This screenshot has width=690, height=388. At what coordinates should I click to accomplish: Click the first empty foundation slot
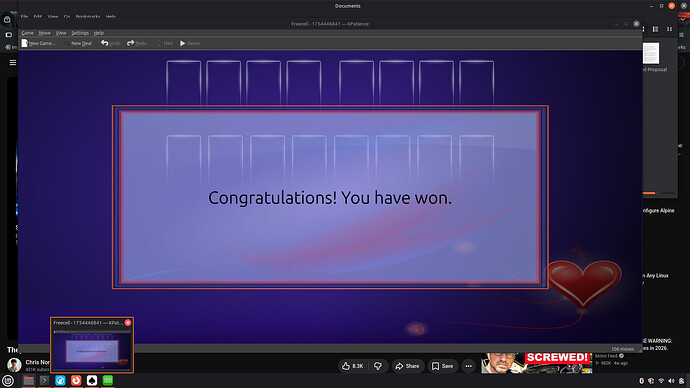coord(356,83)
